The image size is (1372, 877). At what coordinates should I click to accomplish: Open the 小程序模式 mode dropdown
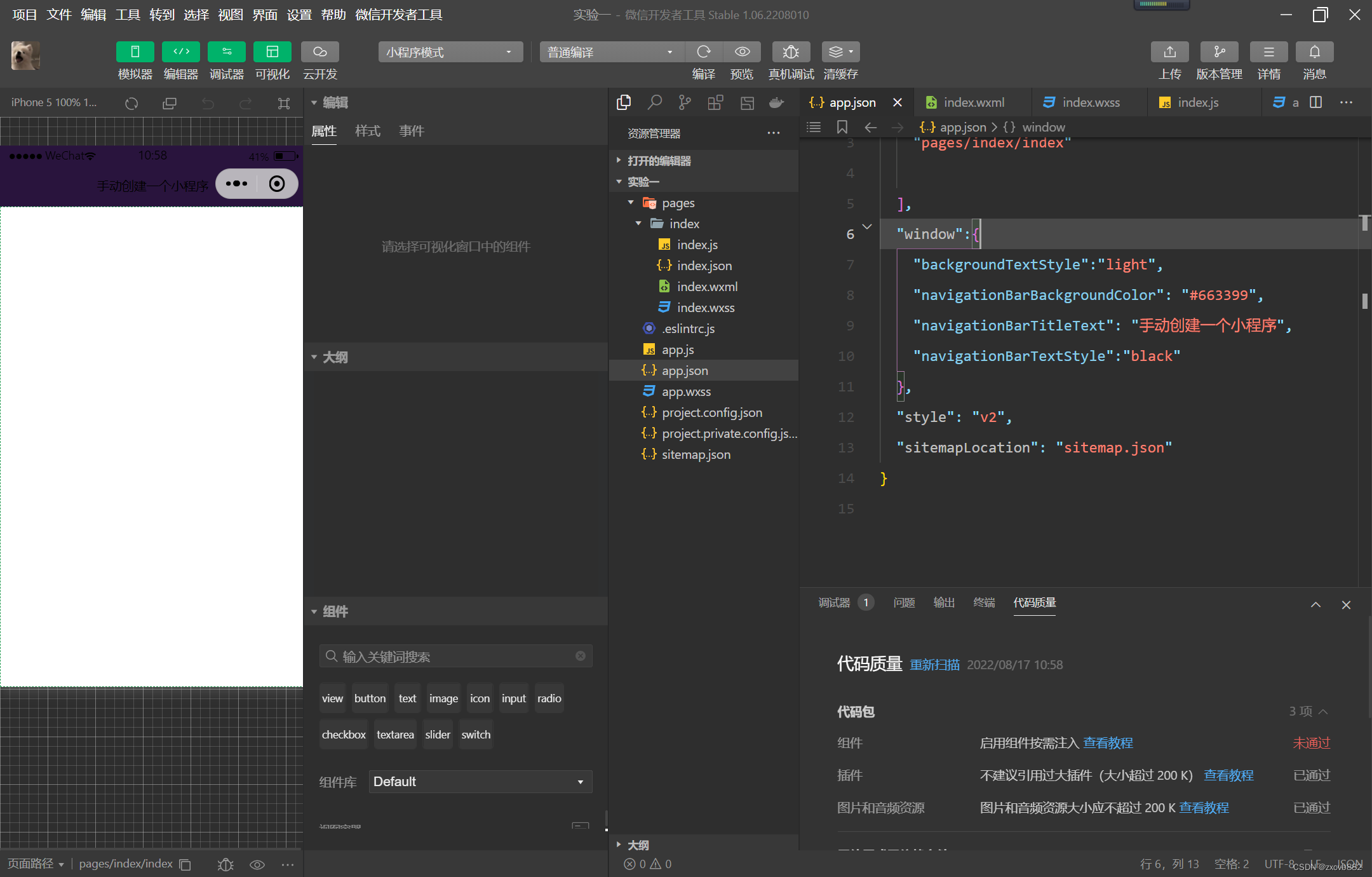(x=450, y=52)
